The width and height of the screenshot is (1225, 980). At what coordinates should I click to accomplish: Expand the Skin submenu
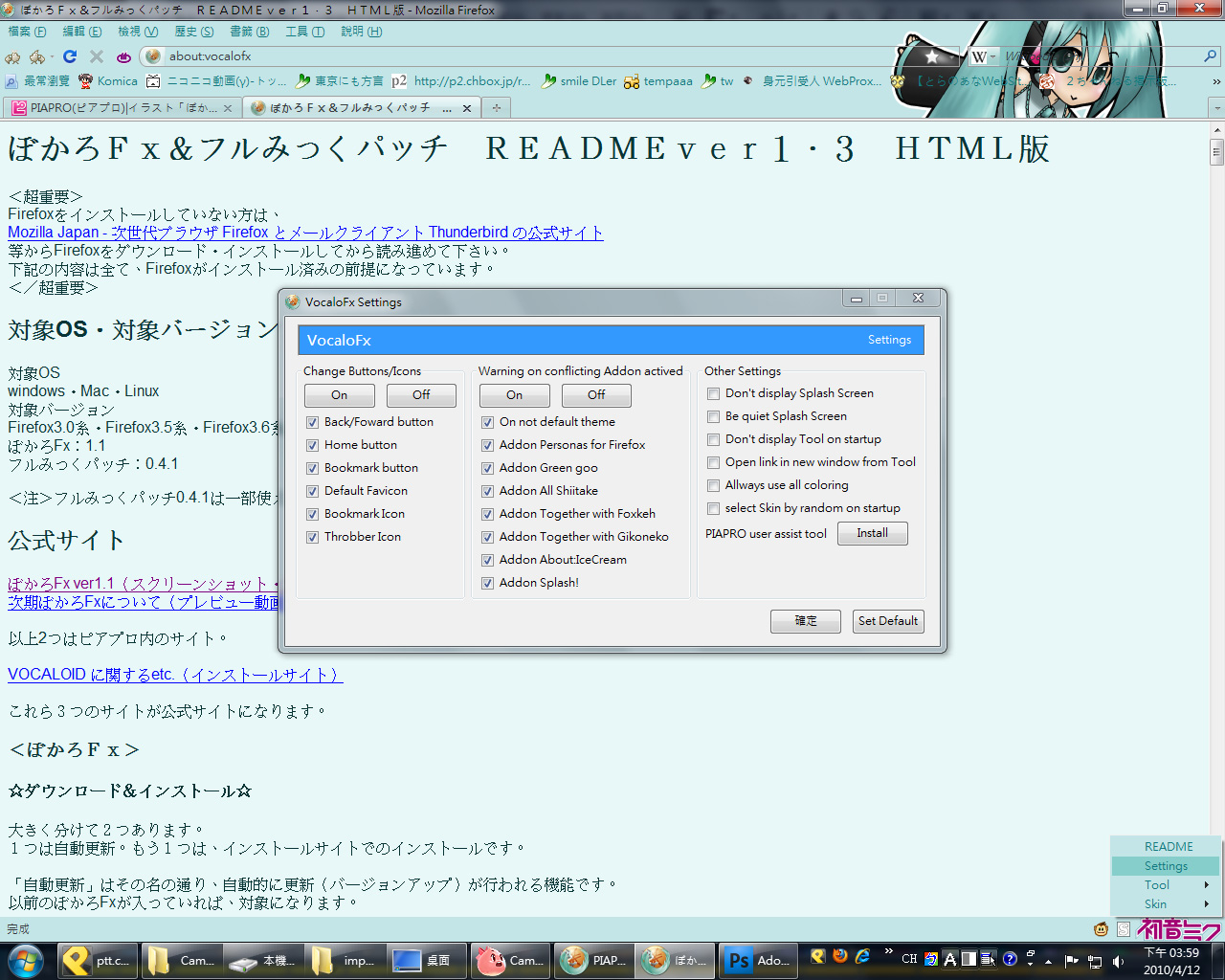pos(1166,904)
